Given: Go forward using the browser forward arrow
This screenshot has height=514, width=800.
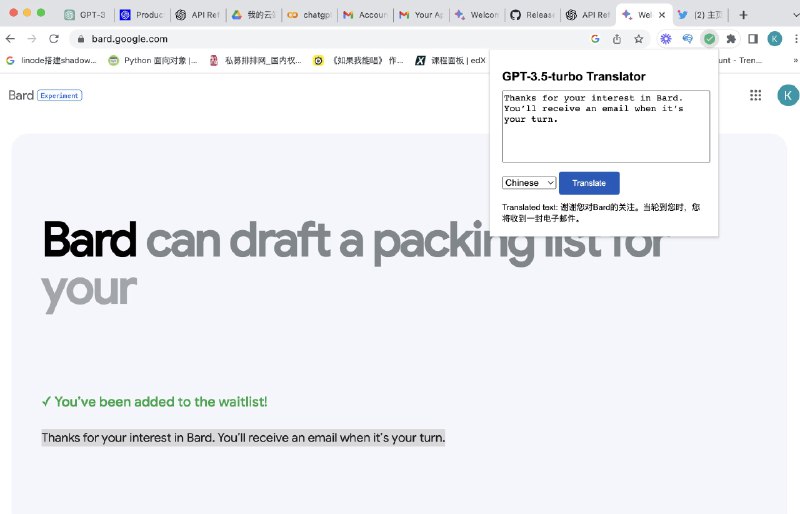Looking at the screenshot, I should (x=32, y=39).
